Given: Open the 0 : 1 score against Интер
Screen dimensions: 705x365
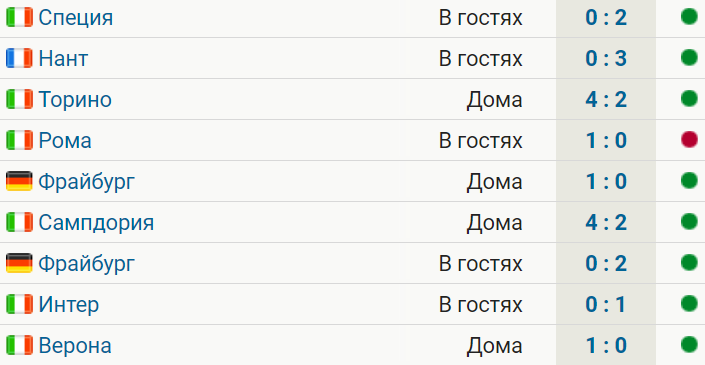Looking at the screenshot, I should pyautogui.click(x=606, y=304).
